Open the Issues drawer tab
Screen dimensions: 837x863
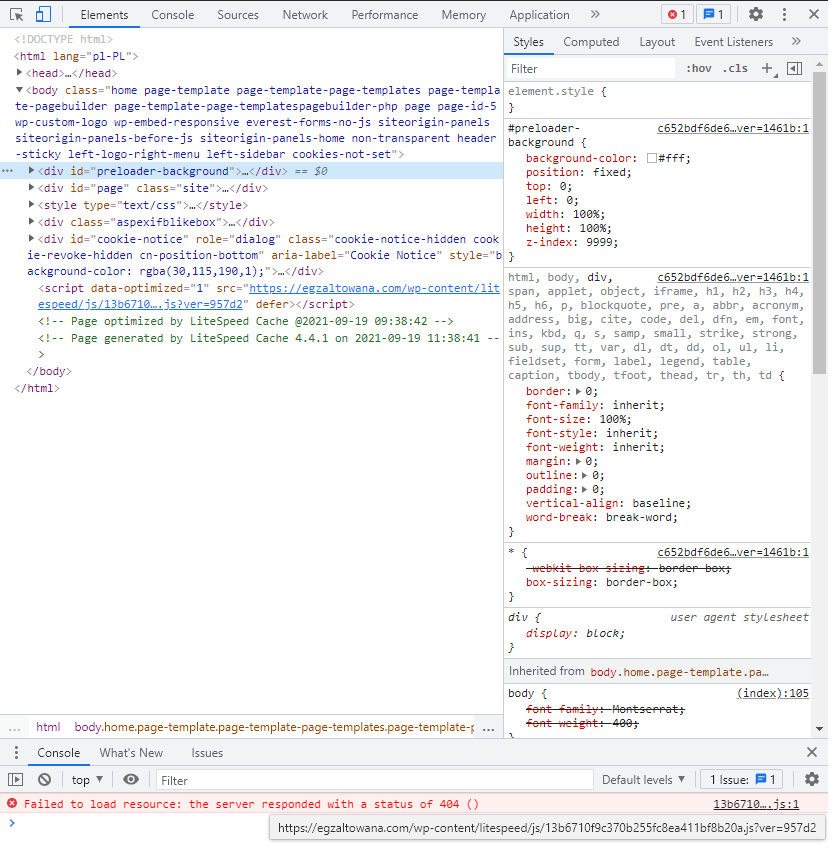point(207,753)
